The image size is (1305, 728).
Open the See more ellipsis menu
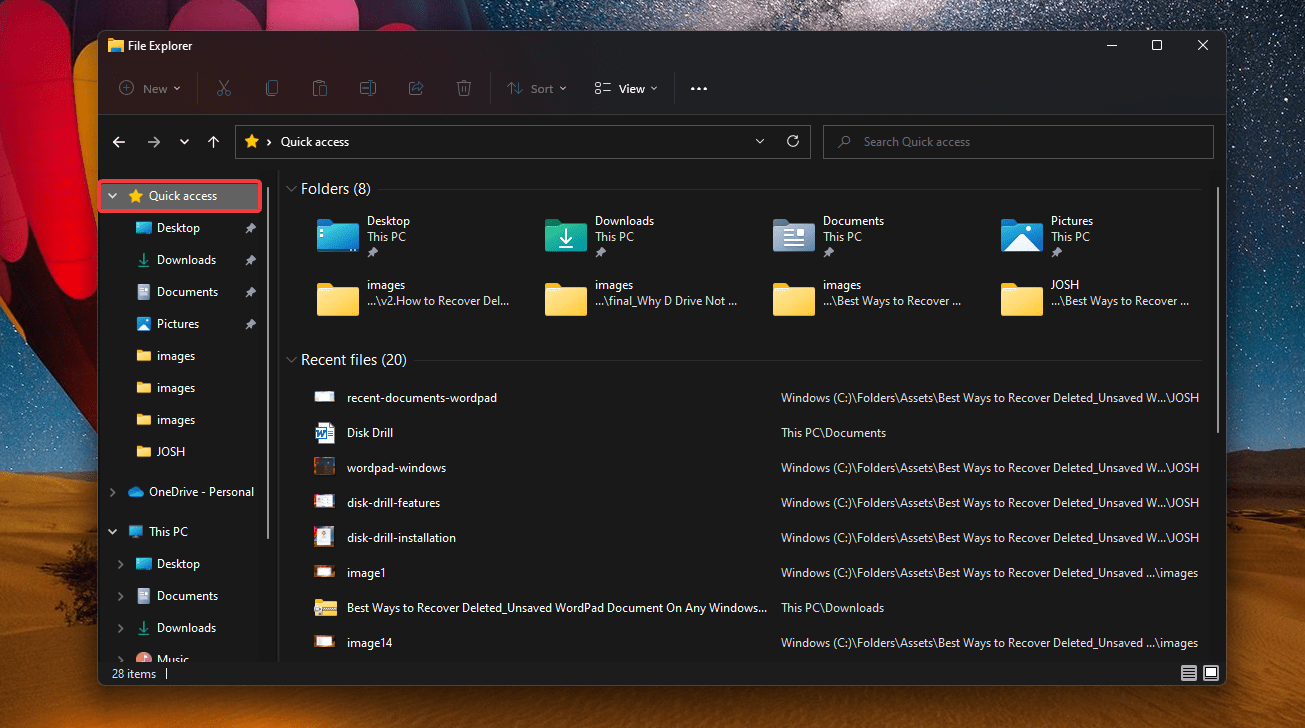pyautogui.click(x=699, y=88)
